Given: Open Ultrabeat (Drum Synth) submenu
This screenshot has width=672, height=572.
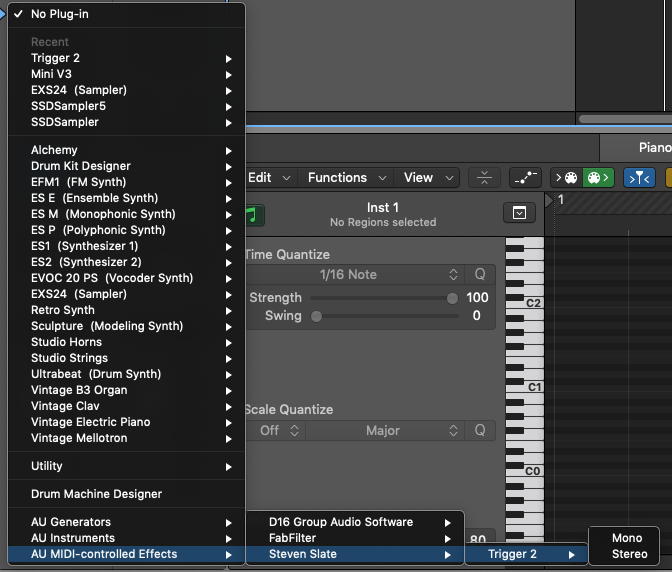Looking at the screenshot, I should pos(126,374).
